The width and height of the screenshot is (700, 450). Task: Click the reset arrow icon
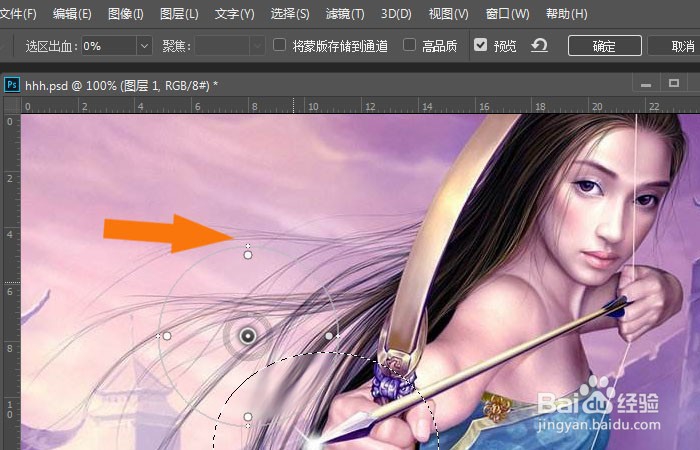pyautogui.click(x=539, y=45)
